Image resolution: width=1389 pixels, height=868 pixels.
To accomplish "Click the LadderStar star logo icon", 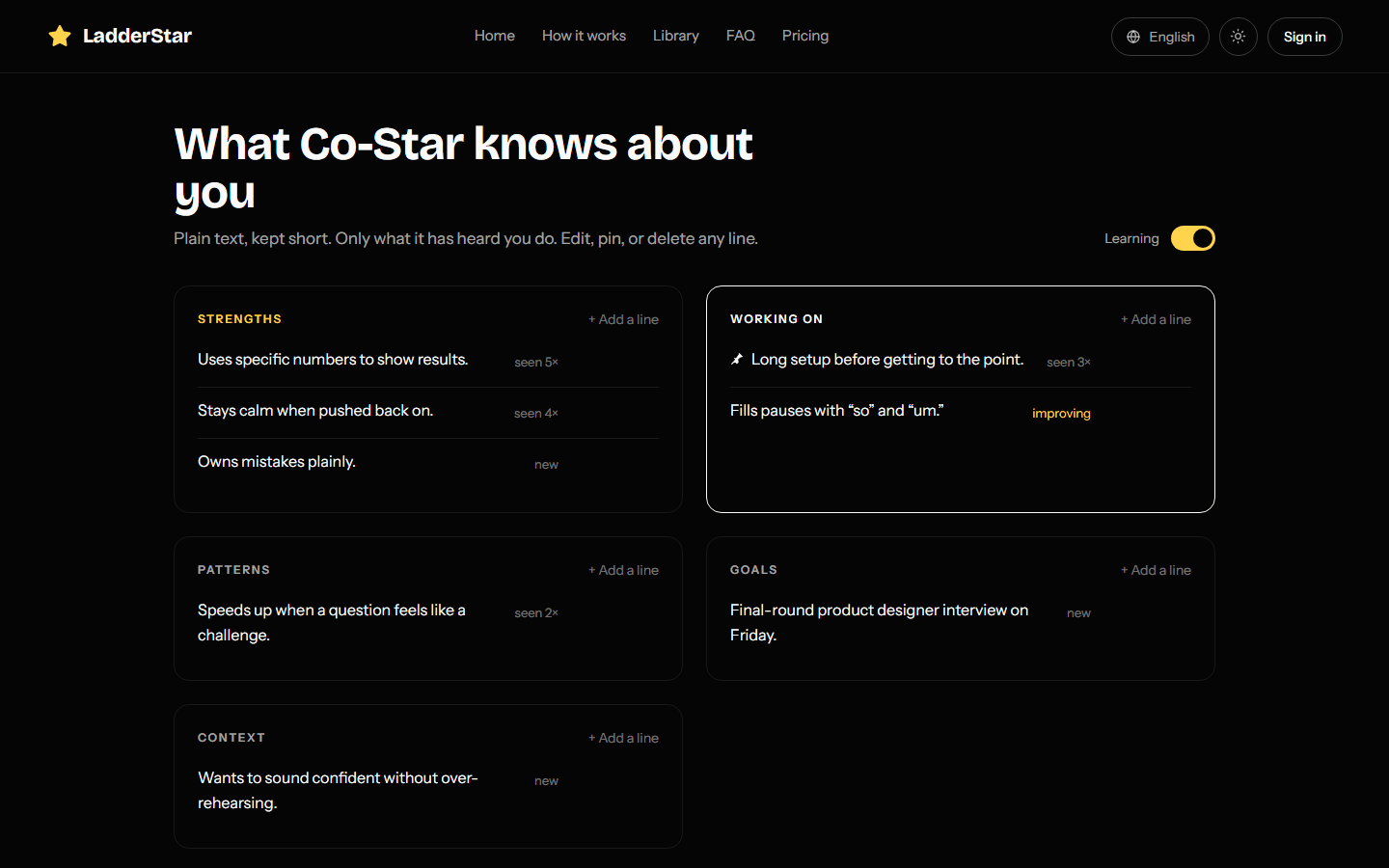I will (x=60, y=37).
